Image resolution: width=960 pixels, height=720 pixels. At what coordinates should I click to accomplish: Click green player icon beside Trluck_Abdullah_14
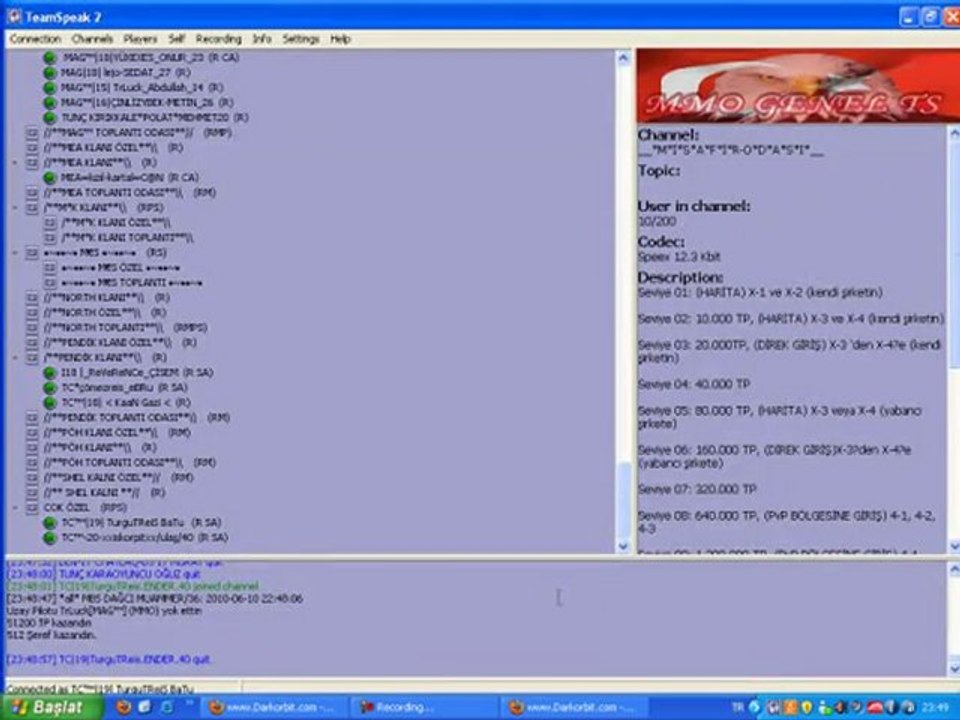50,88
